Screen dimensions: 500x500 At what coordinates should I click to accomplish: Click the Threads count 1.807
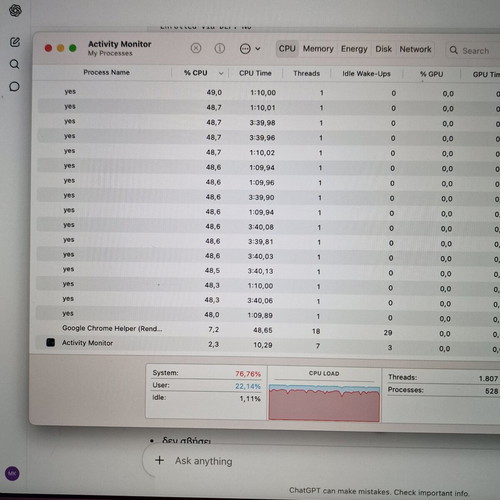tap(488, 378)
